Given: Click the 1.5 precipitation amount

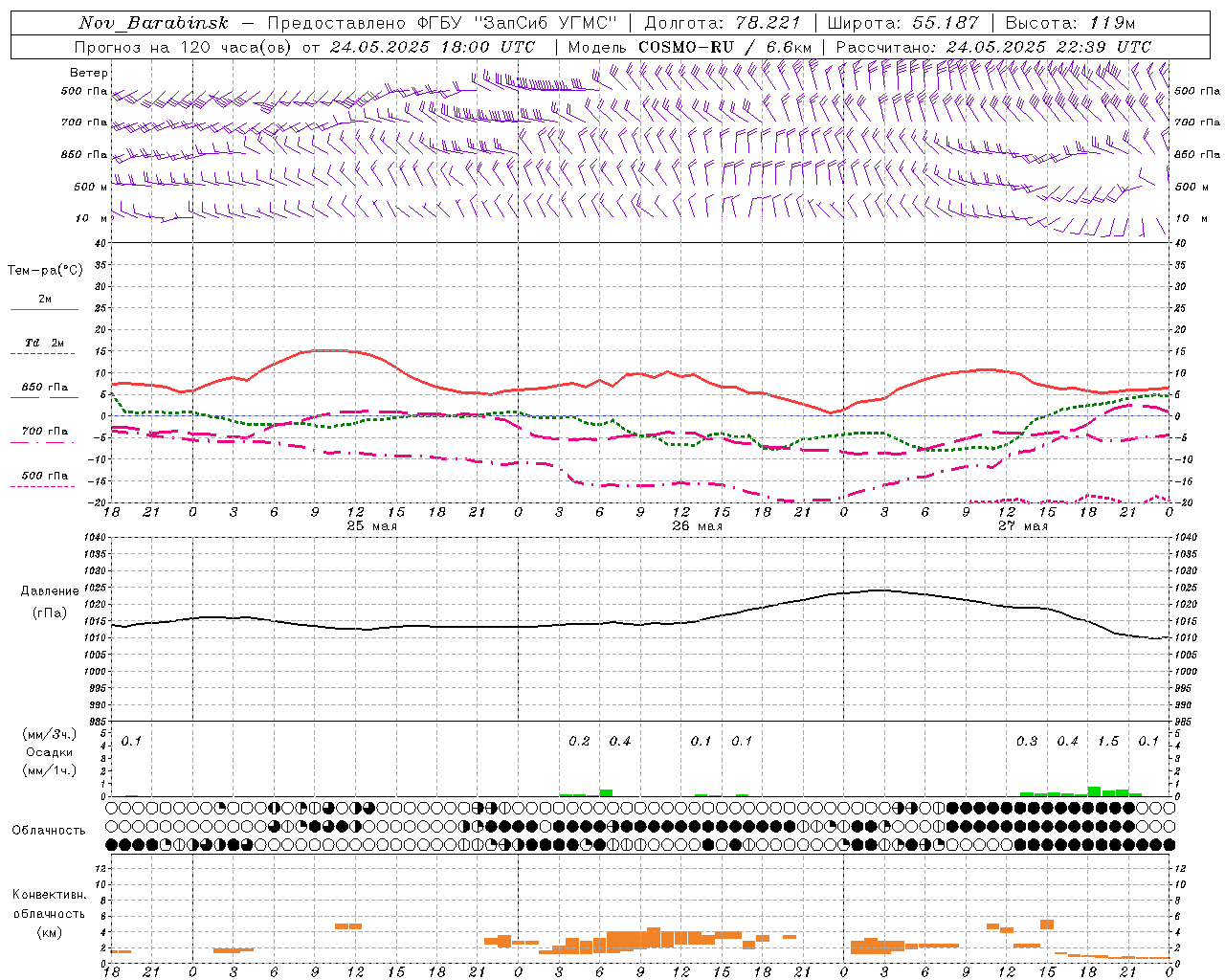Looking at the screenshot, I should tap(1108, 742).
